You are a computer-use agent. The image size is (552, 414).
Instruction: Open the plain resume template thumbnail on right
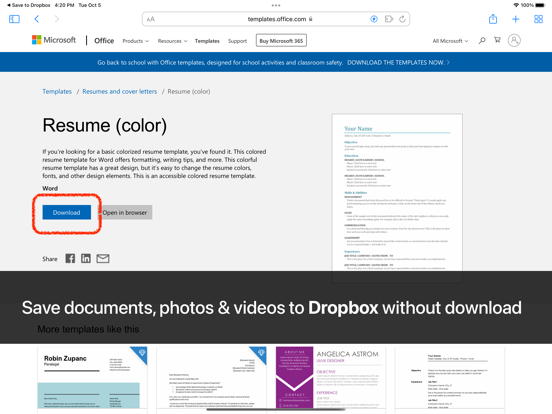click(450, 379)
